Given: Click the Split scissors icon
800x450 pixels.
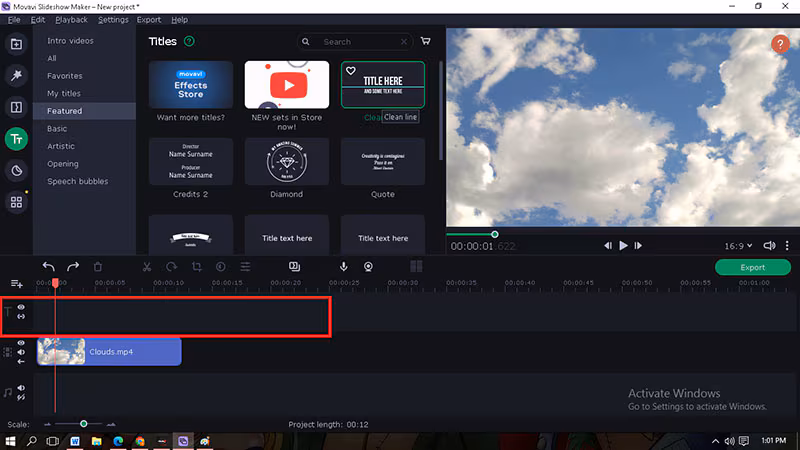Looking at the screenshot, I should [x=147, y=266].
